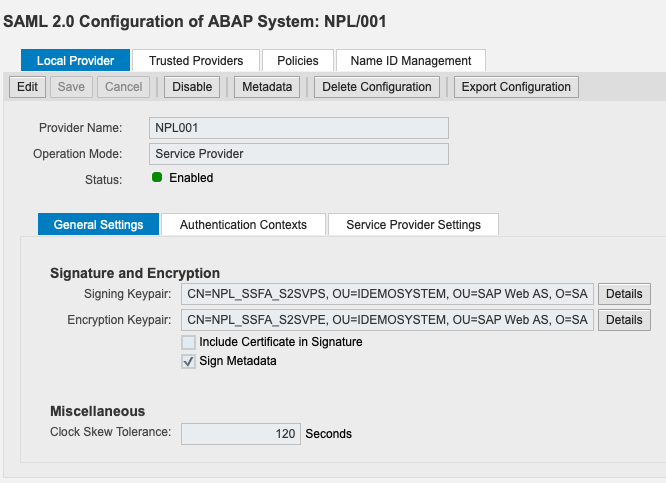Screen dimensions: 666x483
Task: Switch to Service Provider Settings sub-tab
Action: point(413,224)
